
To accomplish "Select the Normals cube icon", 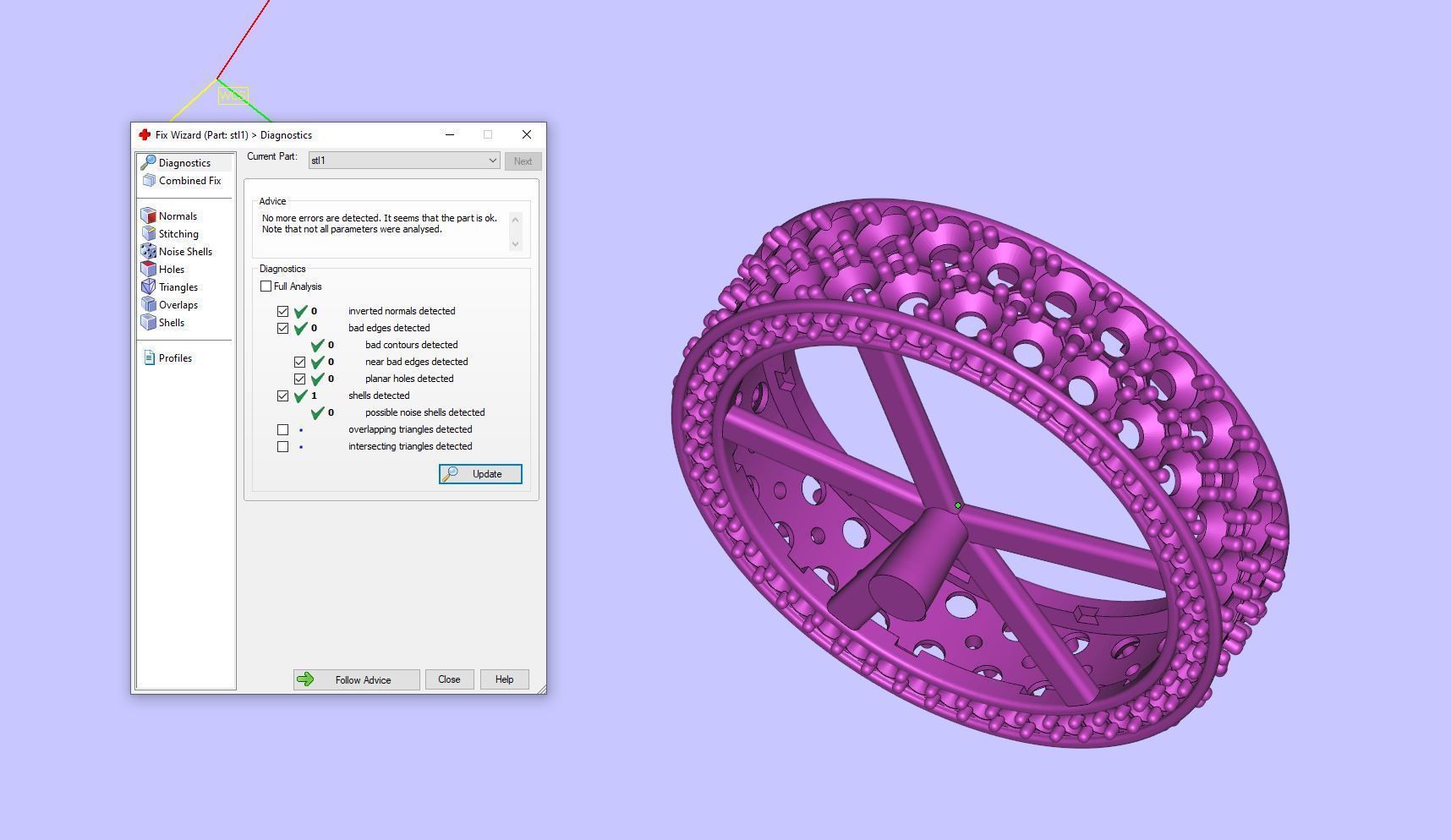I will pos(149,215).
